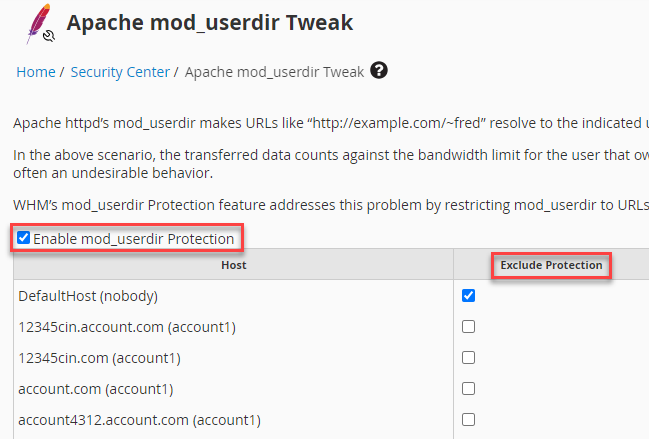Image resolution: width=649 pixels, height=439 pixels.
Task: Click the Apache feather logo icon
Action: (x=36, y=23)
